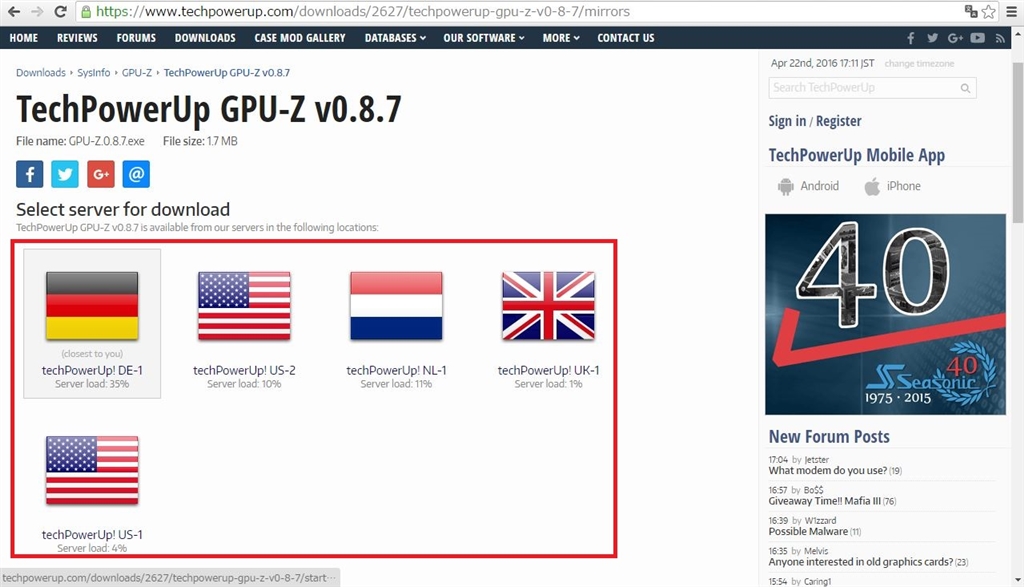
Task: Share on Twitter using the bird button
Action: 65,174
